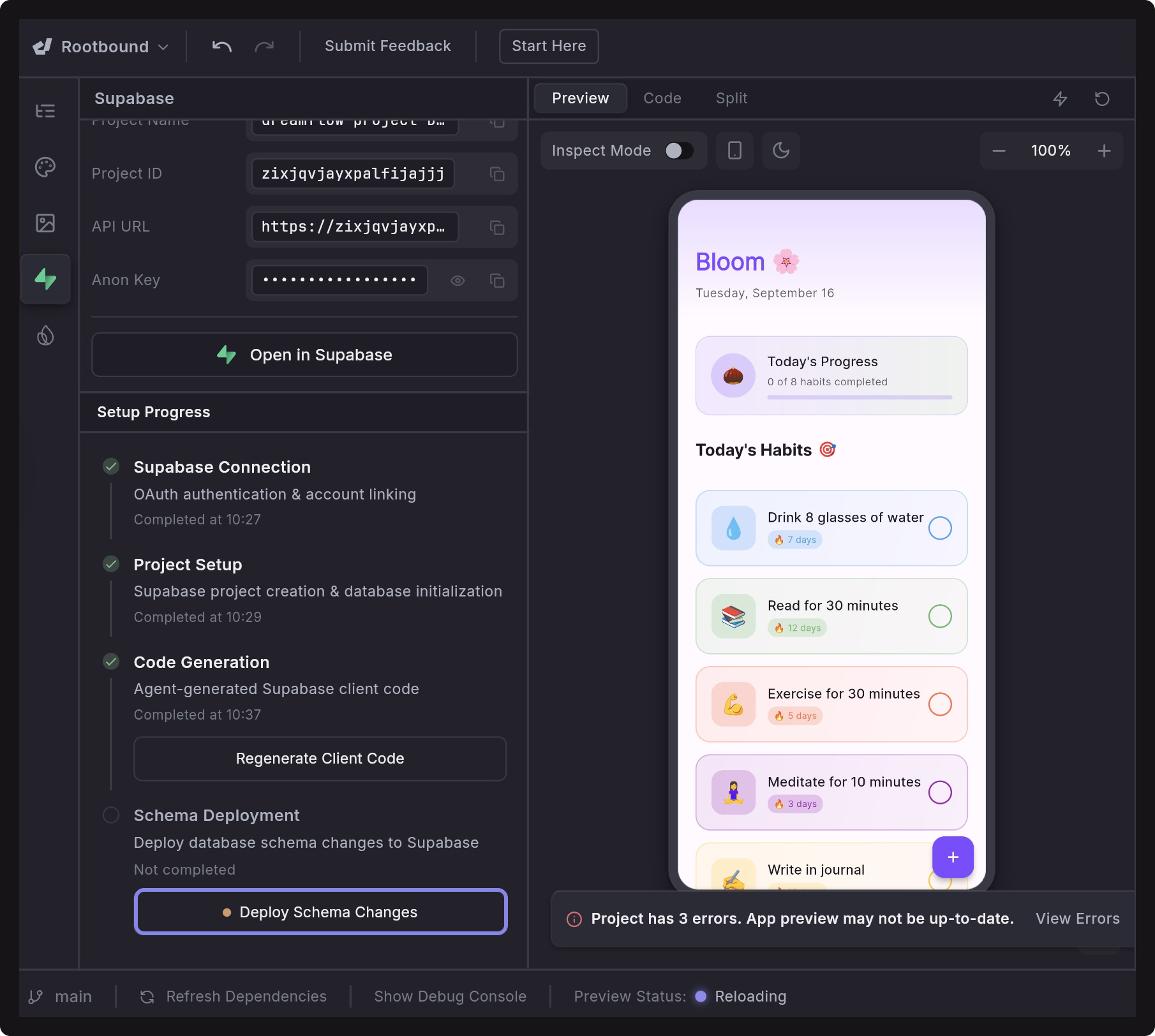Toggle the Inspect Mode switch

click(x=679, y=151)
